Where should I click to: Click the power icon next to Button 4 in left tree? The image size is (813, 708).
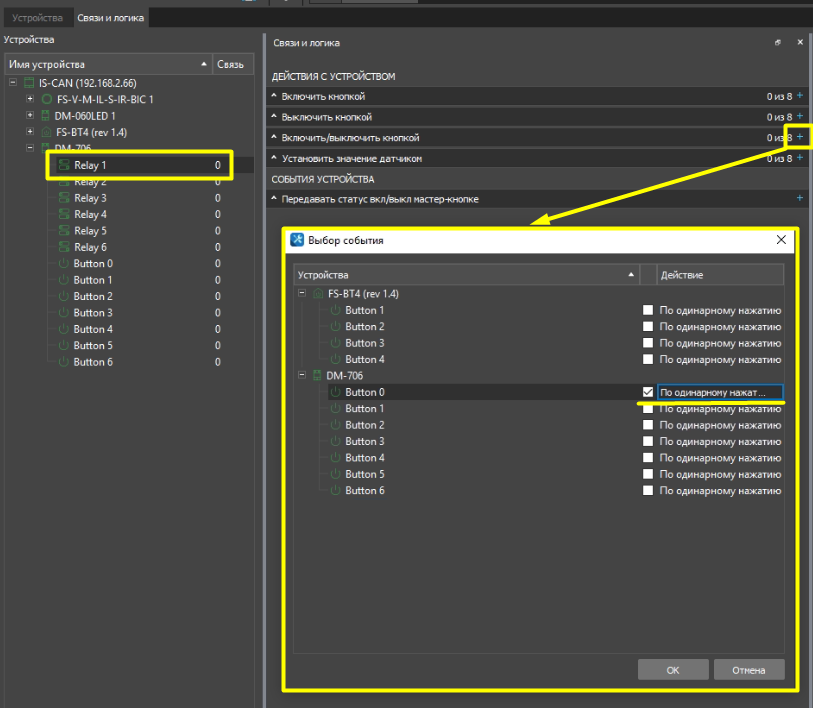click(x=64, y=329)
